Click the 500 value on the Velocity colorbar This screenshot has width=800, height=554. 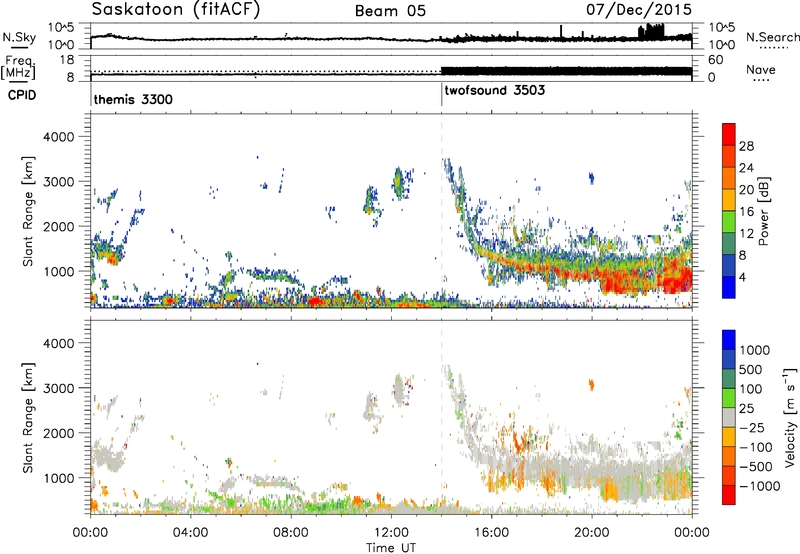tap(751, 369)
